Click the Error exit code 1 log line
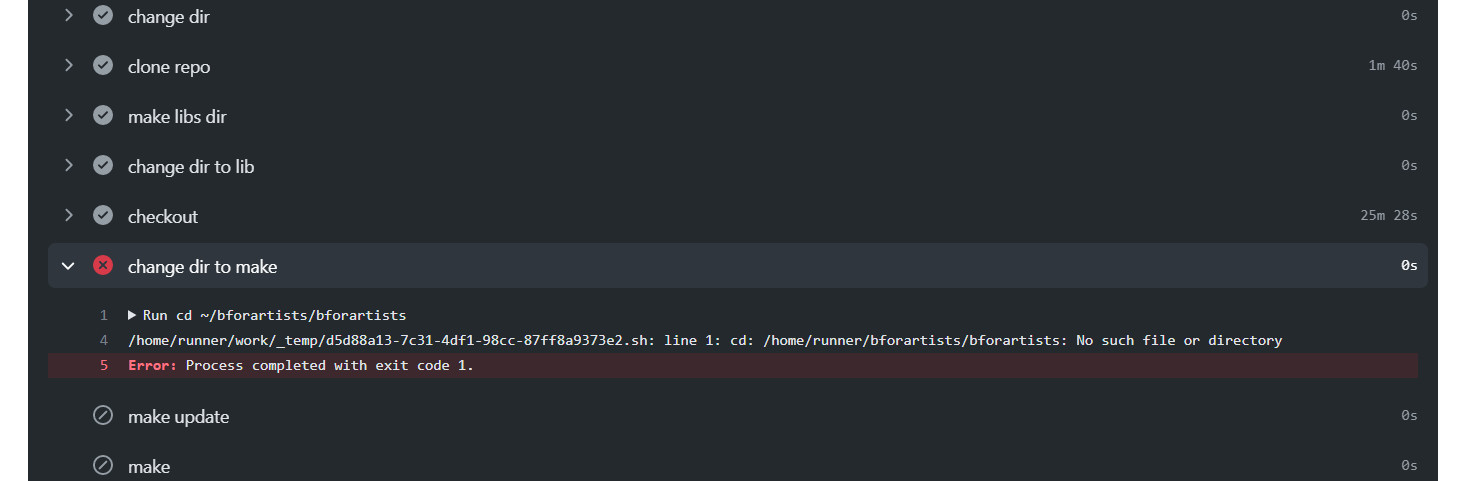The height and width of the screenshot is (481, 1457). [x=301, y=366]
